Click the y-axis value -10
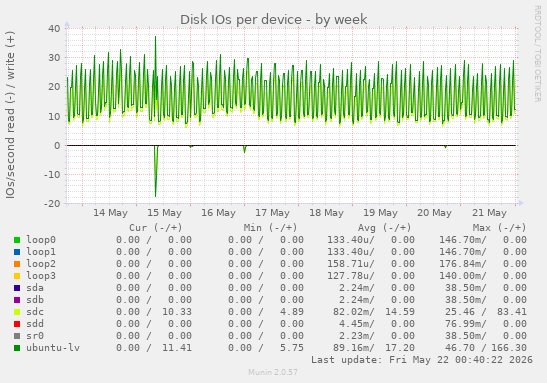 [x=52, y=174]
